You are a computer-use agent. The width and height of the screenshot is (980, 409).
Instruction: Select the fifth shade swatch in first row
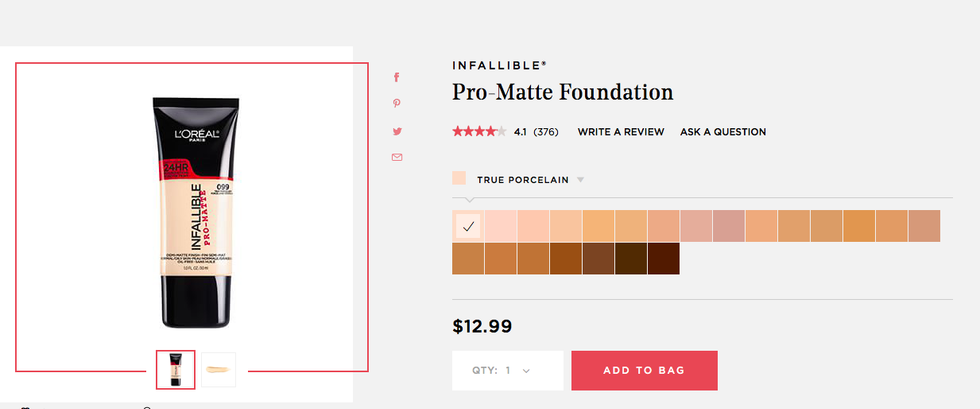[599, 226]
